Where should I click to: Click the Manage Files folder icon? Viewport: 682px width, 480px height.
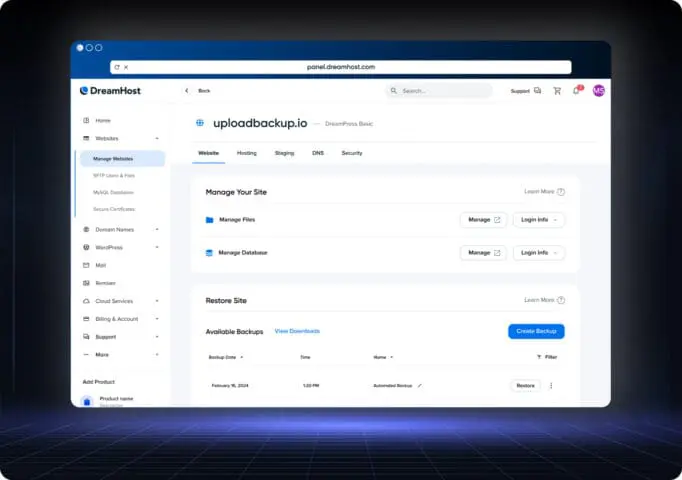[209, 220]
